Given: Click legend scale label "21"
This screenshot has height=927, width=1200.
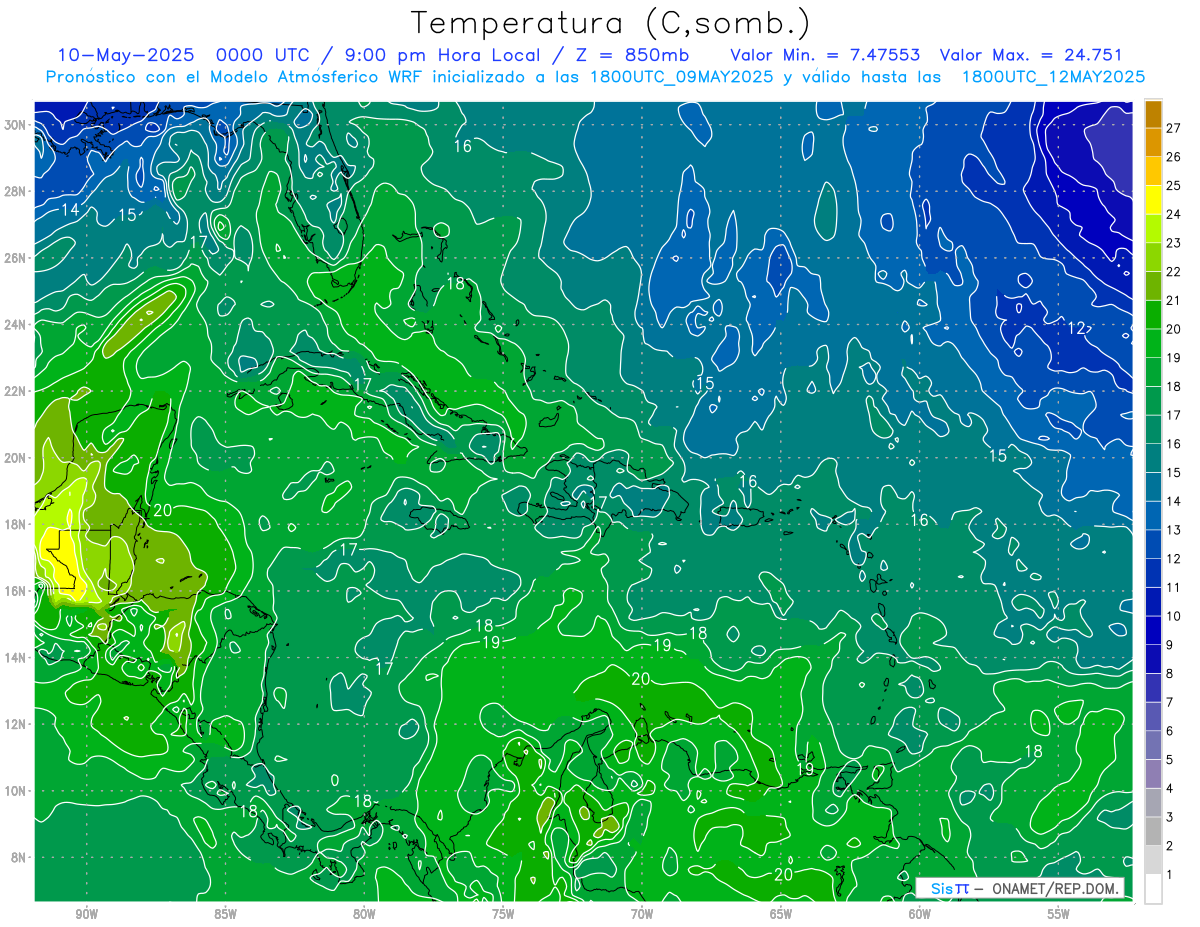Looking at the screenshot, I should (x=1174, y=300).
